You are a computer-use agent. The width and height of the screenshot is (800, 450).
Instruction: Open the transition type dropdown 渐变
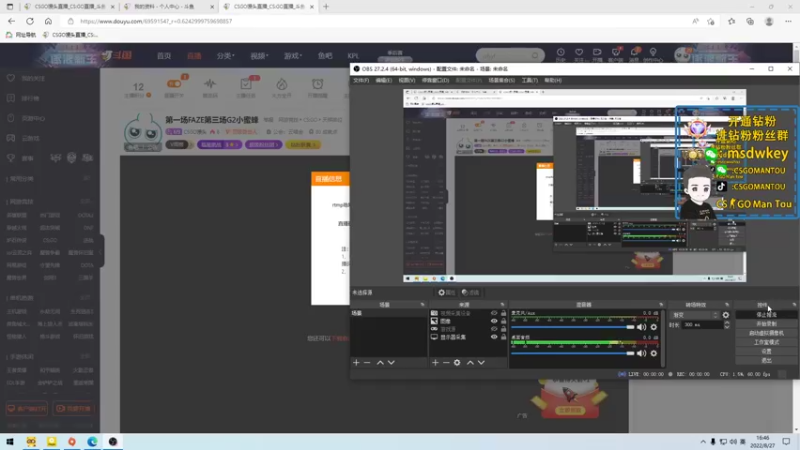click(x=694, y=315)
